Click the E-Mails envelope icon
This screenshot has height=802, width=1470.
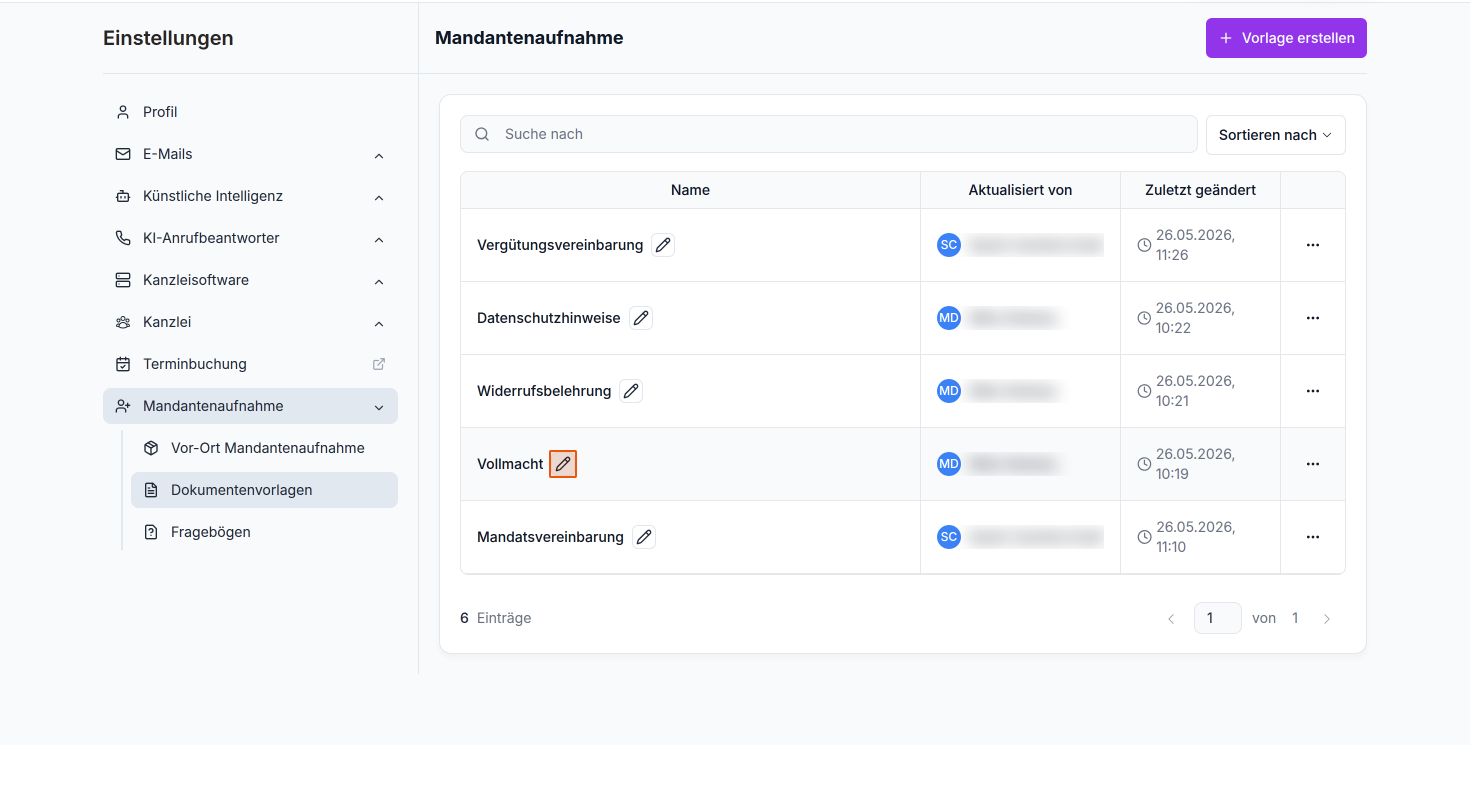tap(123, 154)
